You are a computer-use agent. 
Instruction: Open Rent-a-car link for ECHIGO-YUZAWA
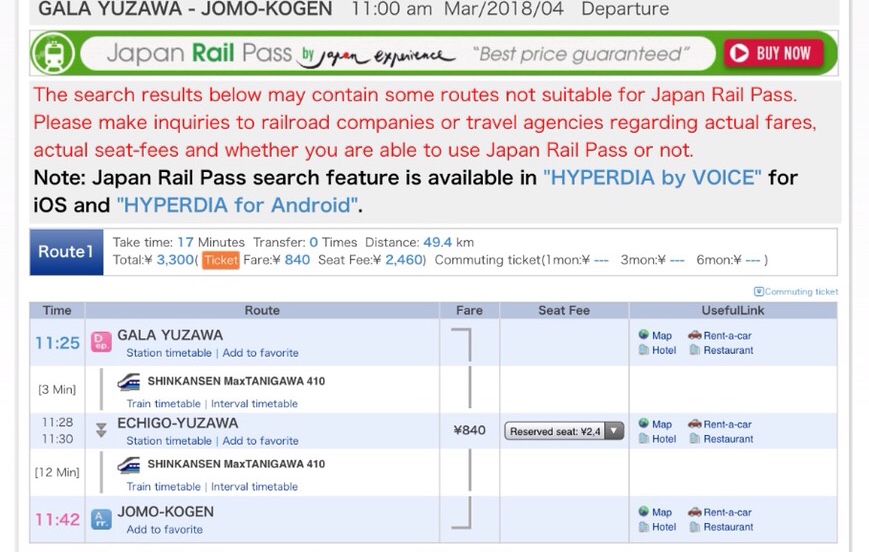tap(728, 425)
